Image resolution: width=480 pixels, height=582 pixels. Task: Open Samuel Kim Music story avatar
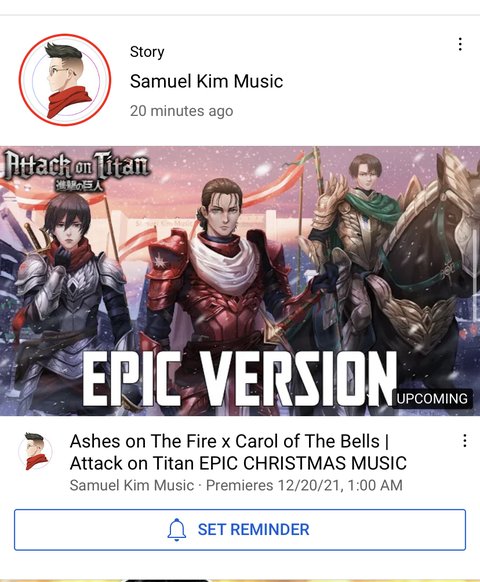65,80
